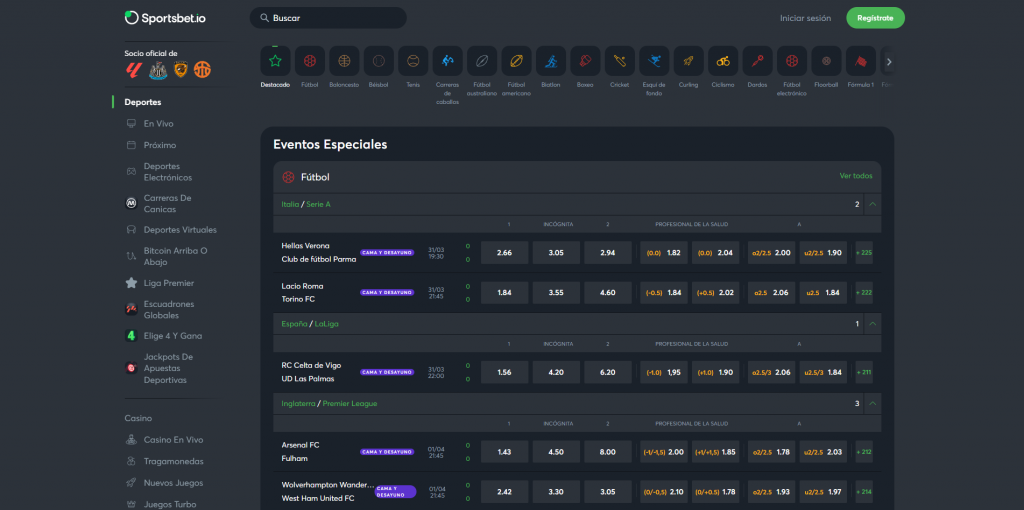1024x510 pixels.
Task: Select the Ciclismo sport icon
Action: pyautogui.click(x=723, y=61)
